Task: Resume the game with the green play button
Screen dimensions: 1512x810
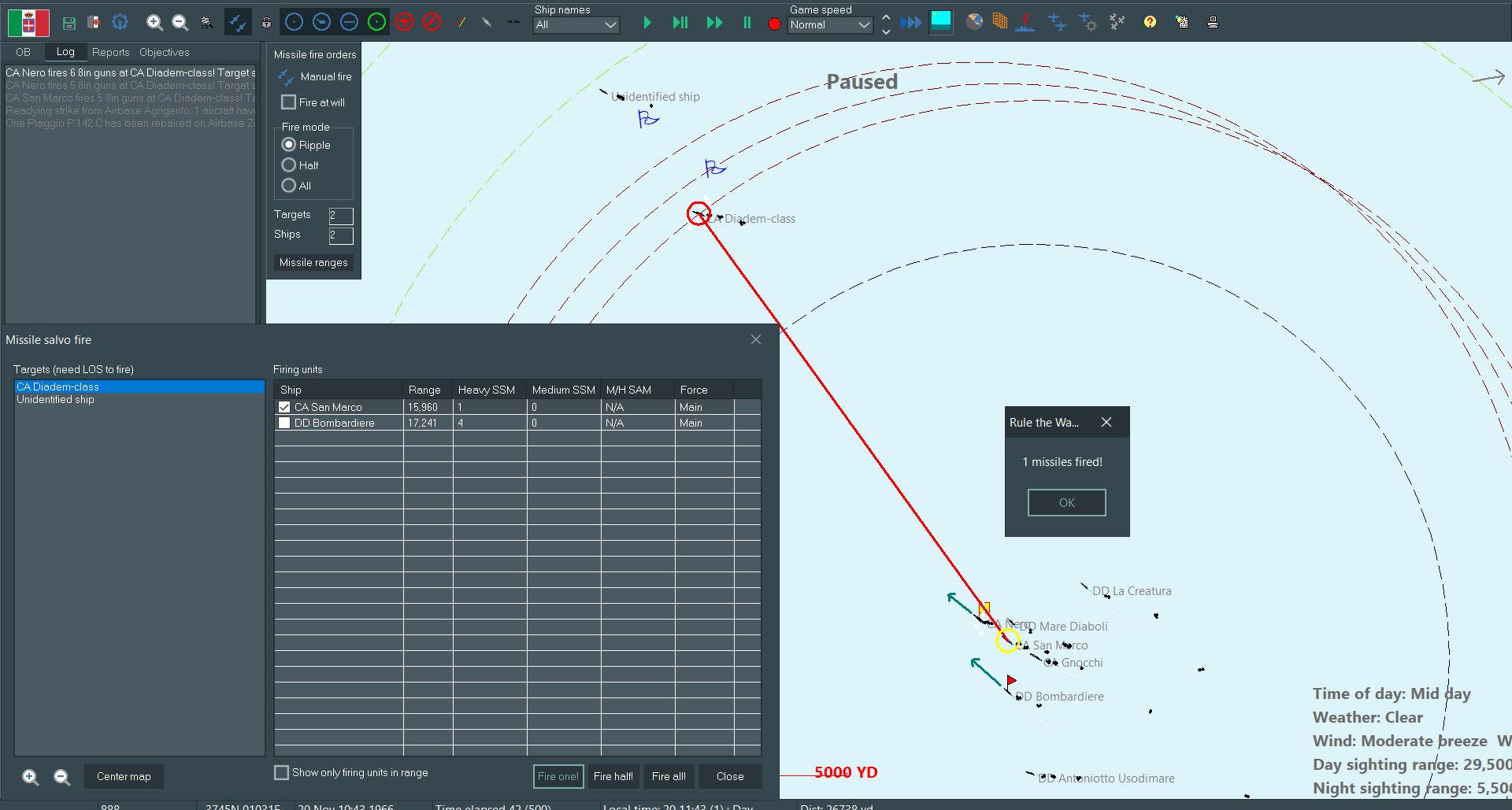Action: pyautogui.click(x=647, y=23)
